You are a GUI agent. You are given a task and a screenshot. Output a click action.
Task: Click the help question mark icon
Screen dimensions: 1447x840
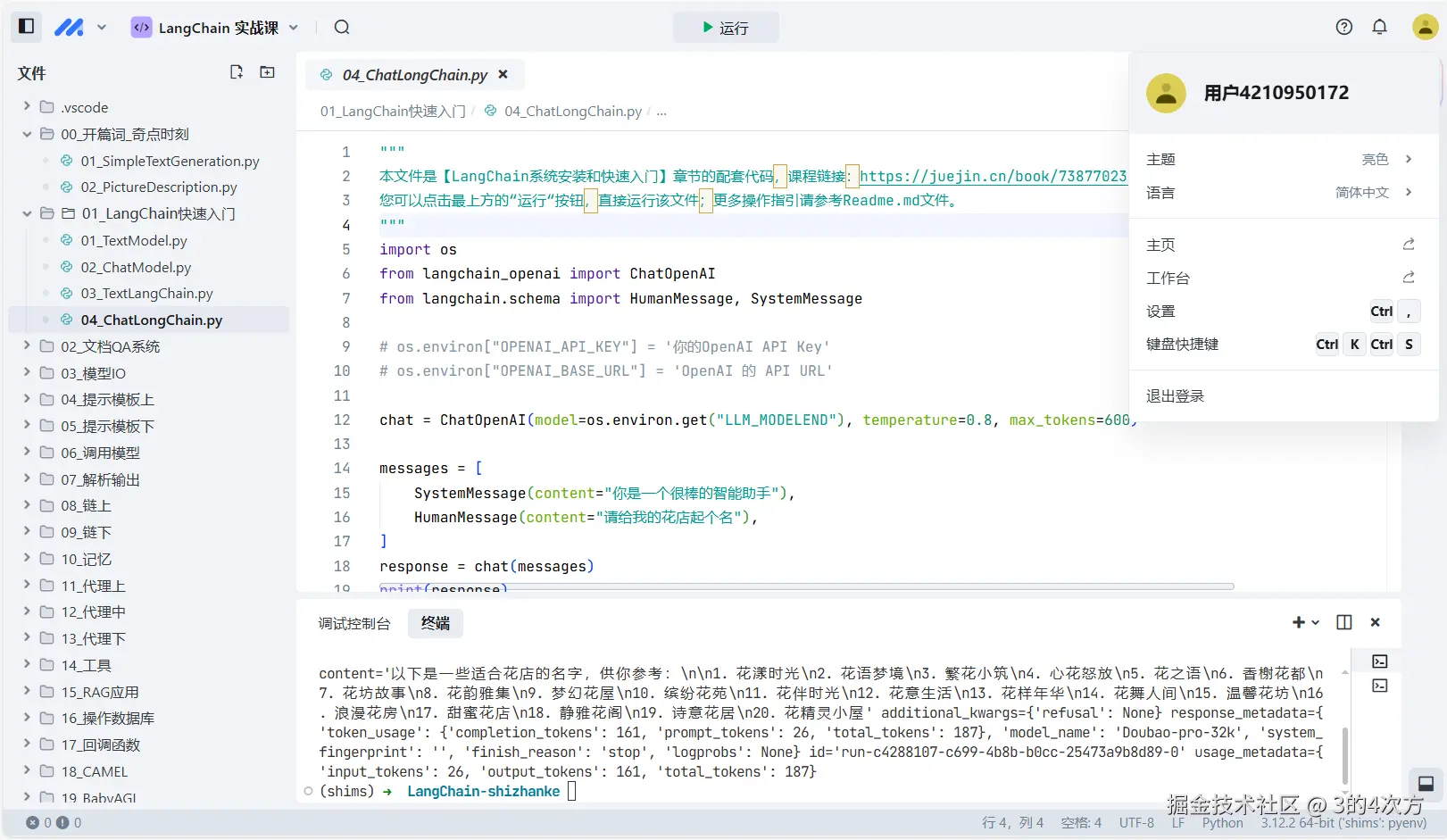tap(1343, 27)
